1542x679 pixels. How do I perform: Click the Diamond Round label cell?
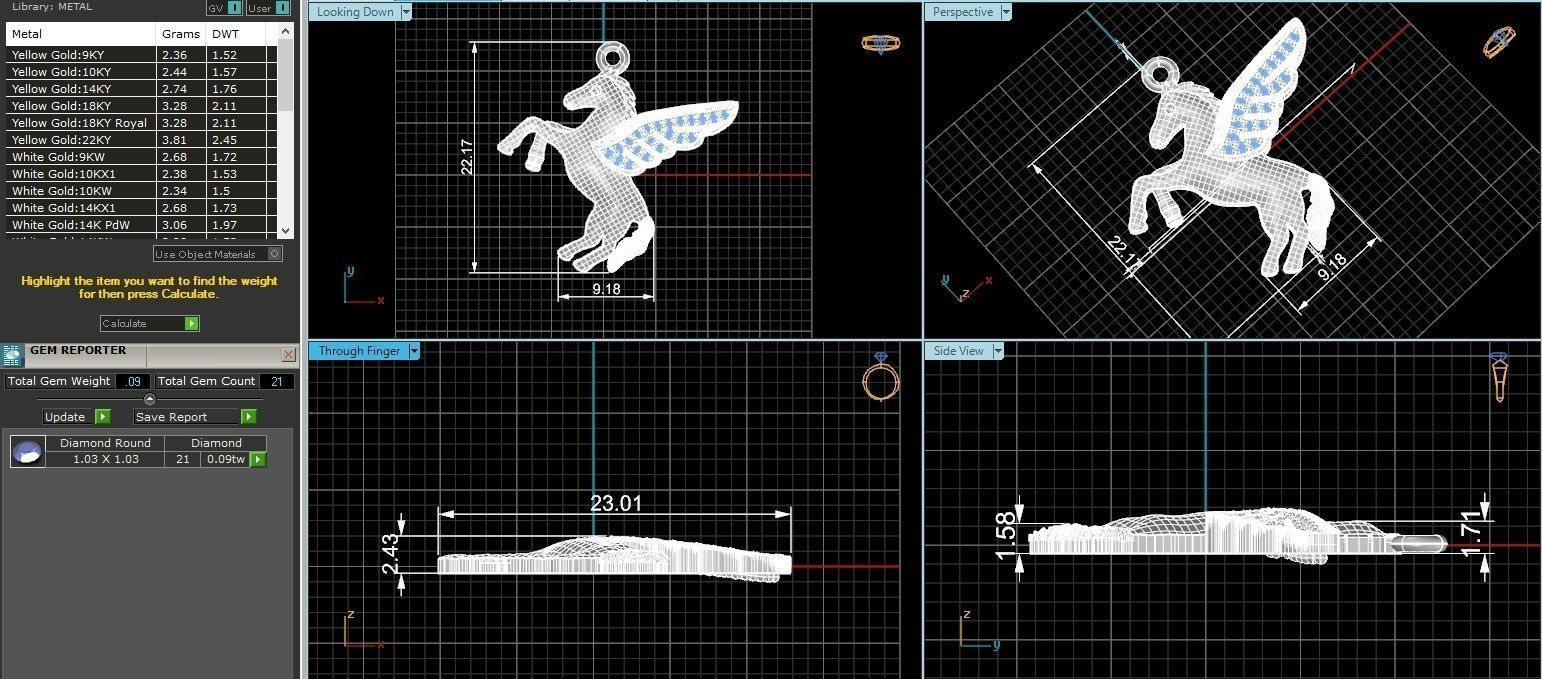coord(105,443)
